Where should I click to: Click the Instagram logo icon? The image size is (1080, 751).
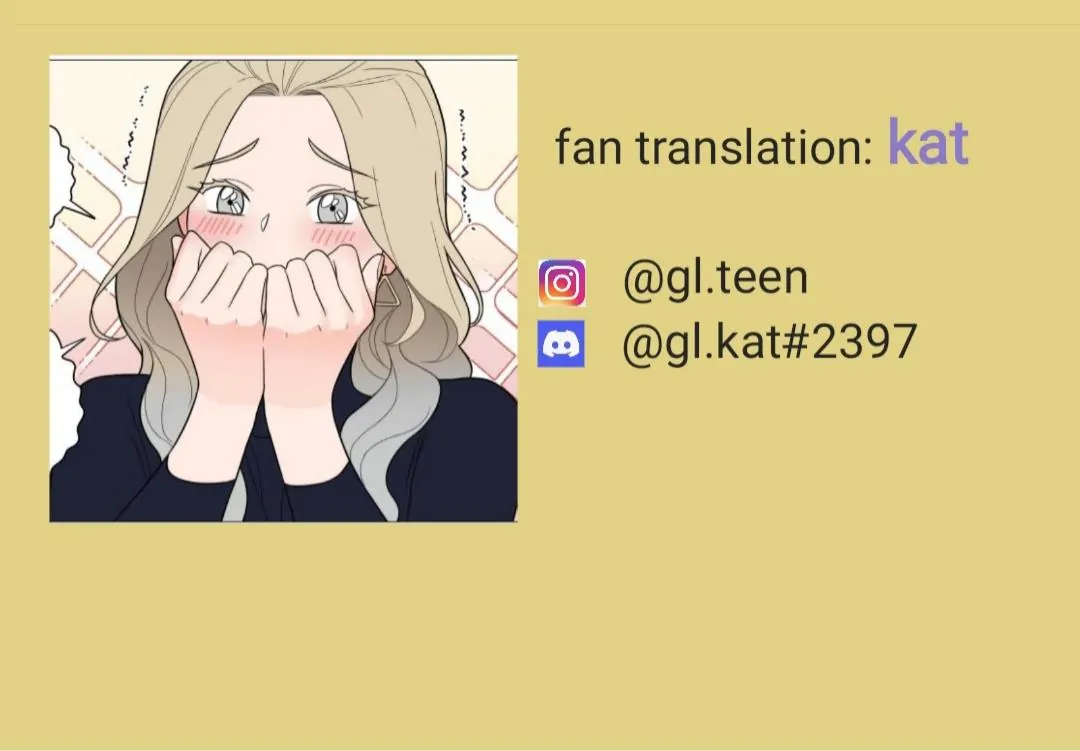point(562,282)
